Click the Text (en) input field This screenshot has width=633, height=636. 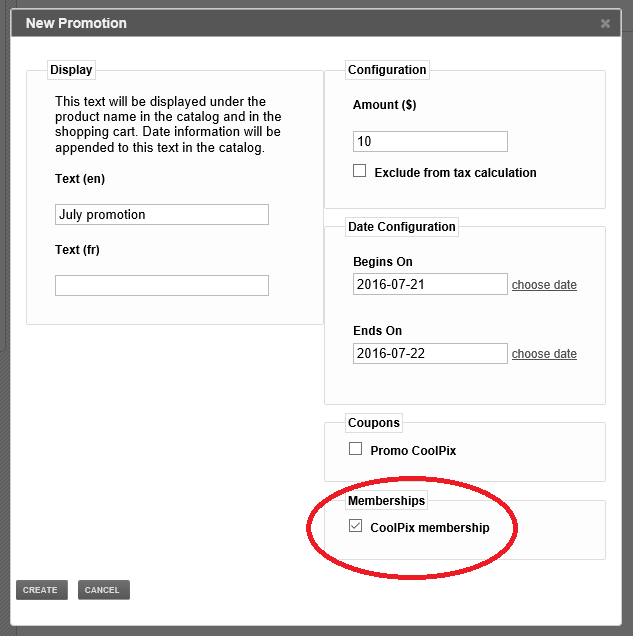pyautogui.click(x=162, y=215)
